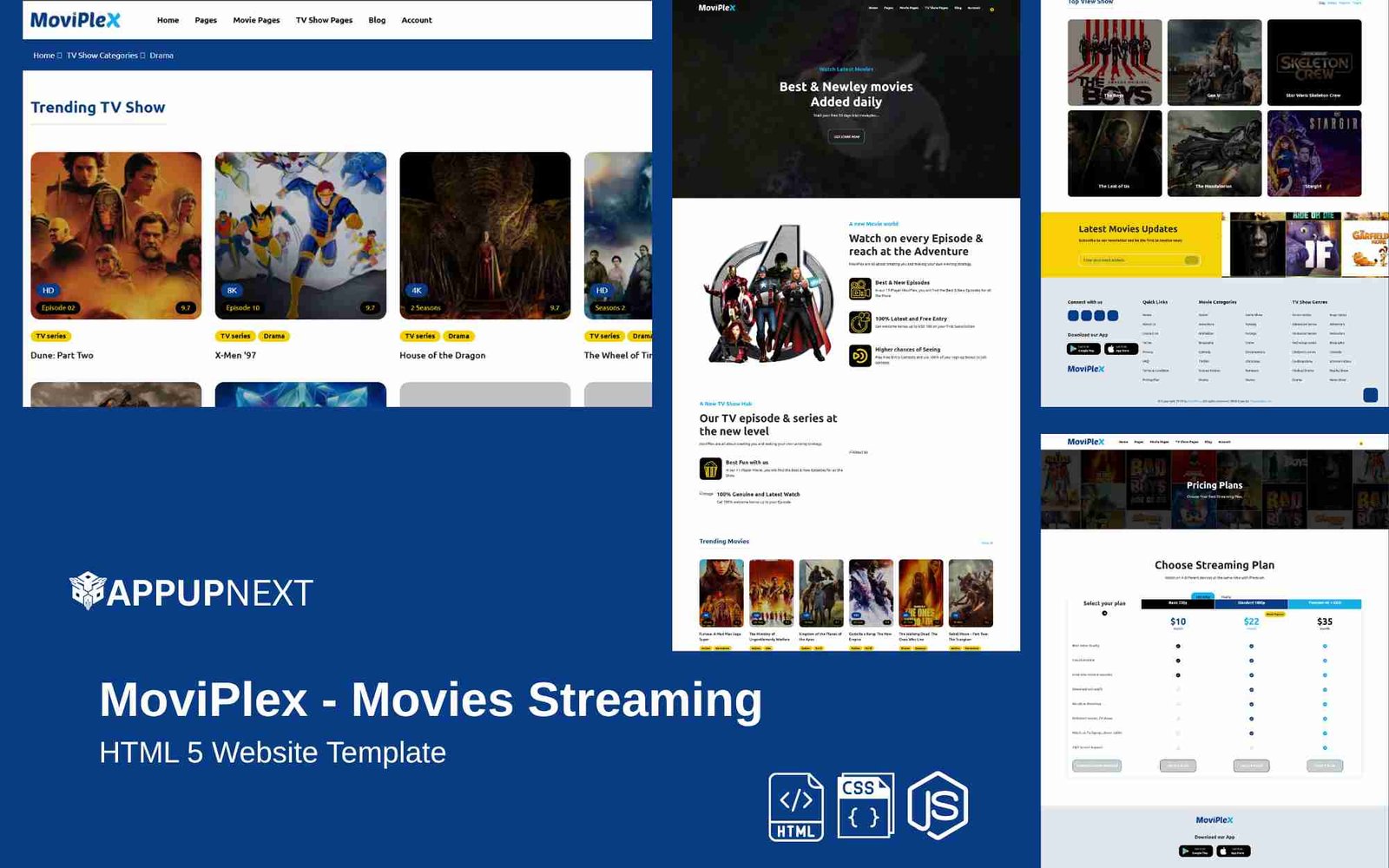
Task: Open The Mandalorian poster thumbnail
Action: [1215, 153]
